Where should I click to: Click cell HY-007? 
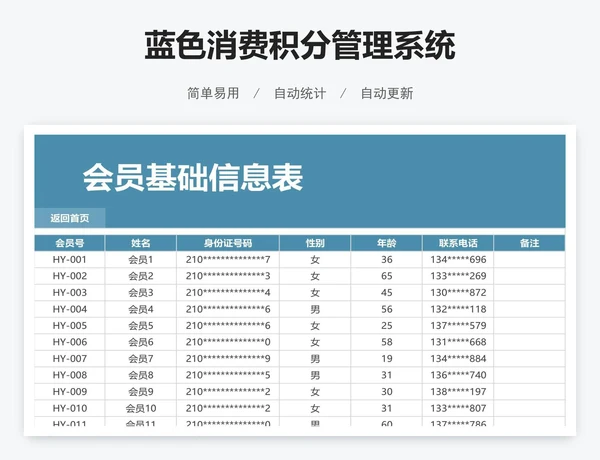[x=70, y=359]
